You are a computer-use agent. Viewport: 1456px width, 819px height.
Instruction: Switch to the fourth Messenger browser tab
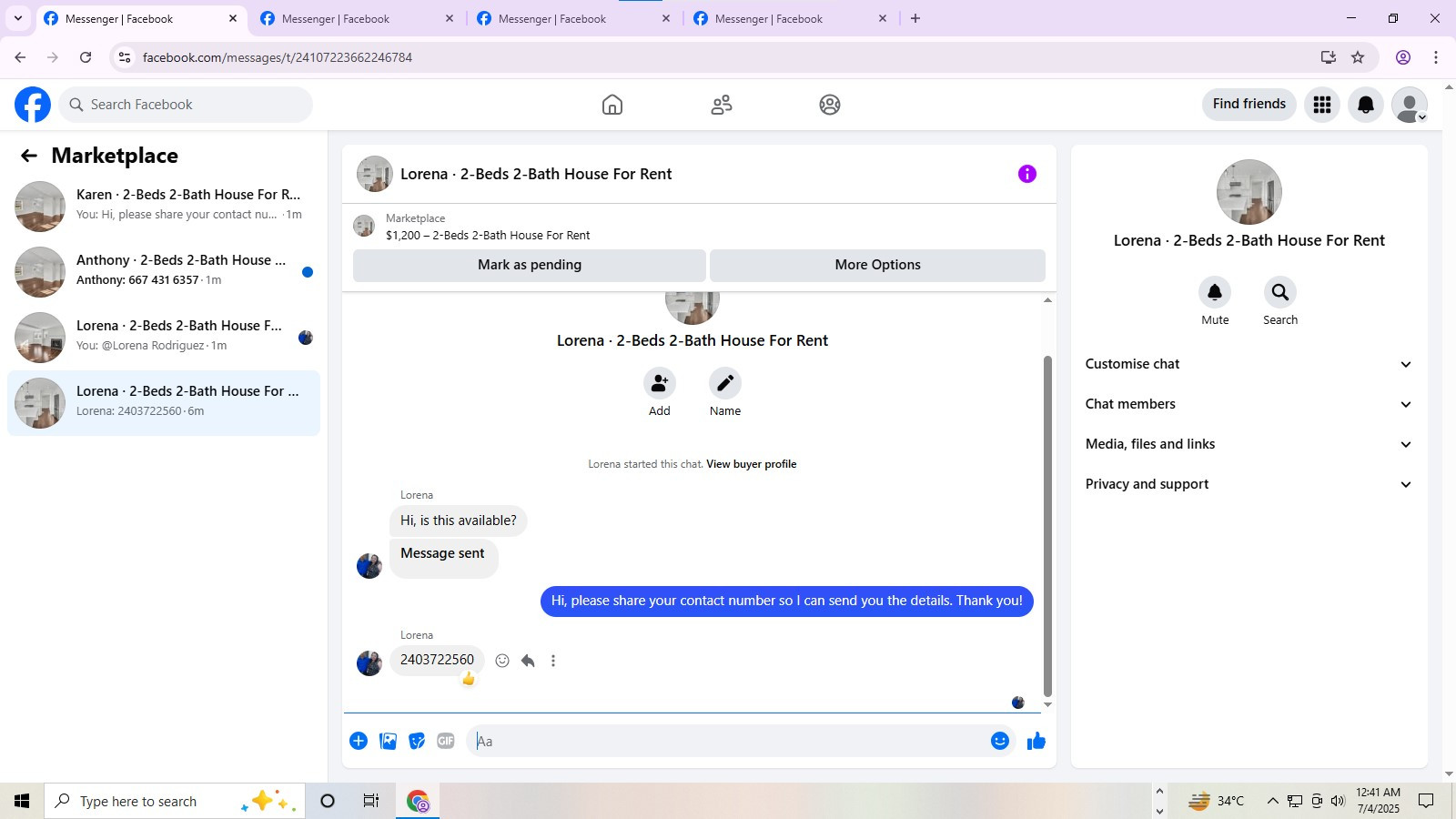(790, 19)
